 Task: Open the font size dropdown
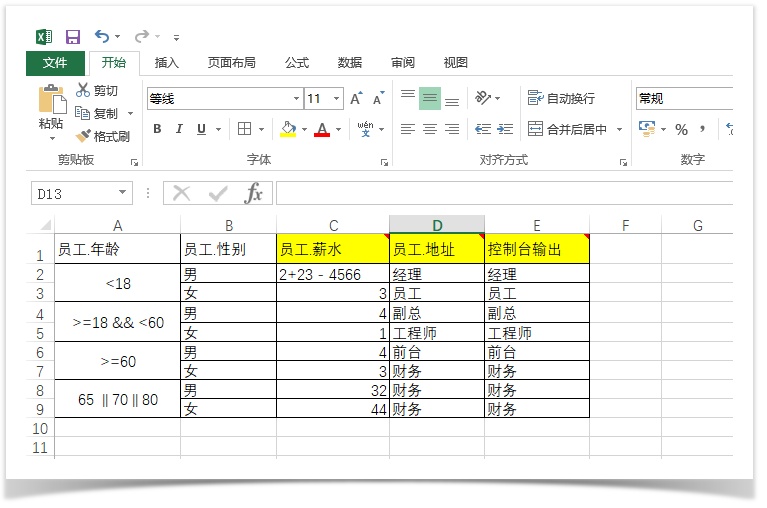[x=336, y=99]
